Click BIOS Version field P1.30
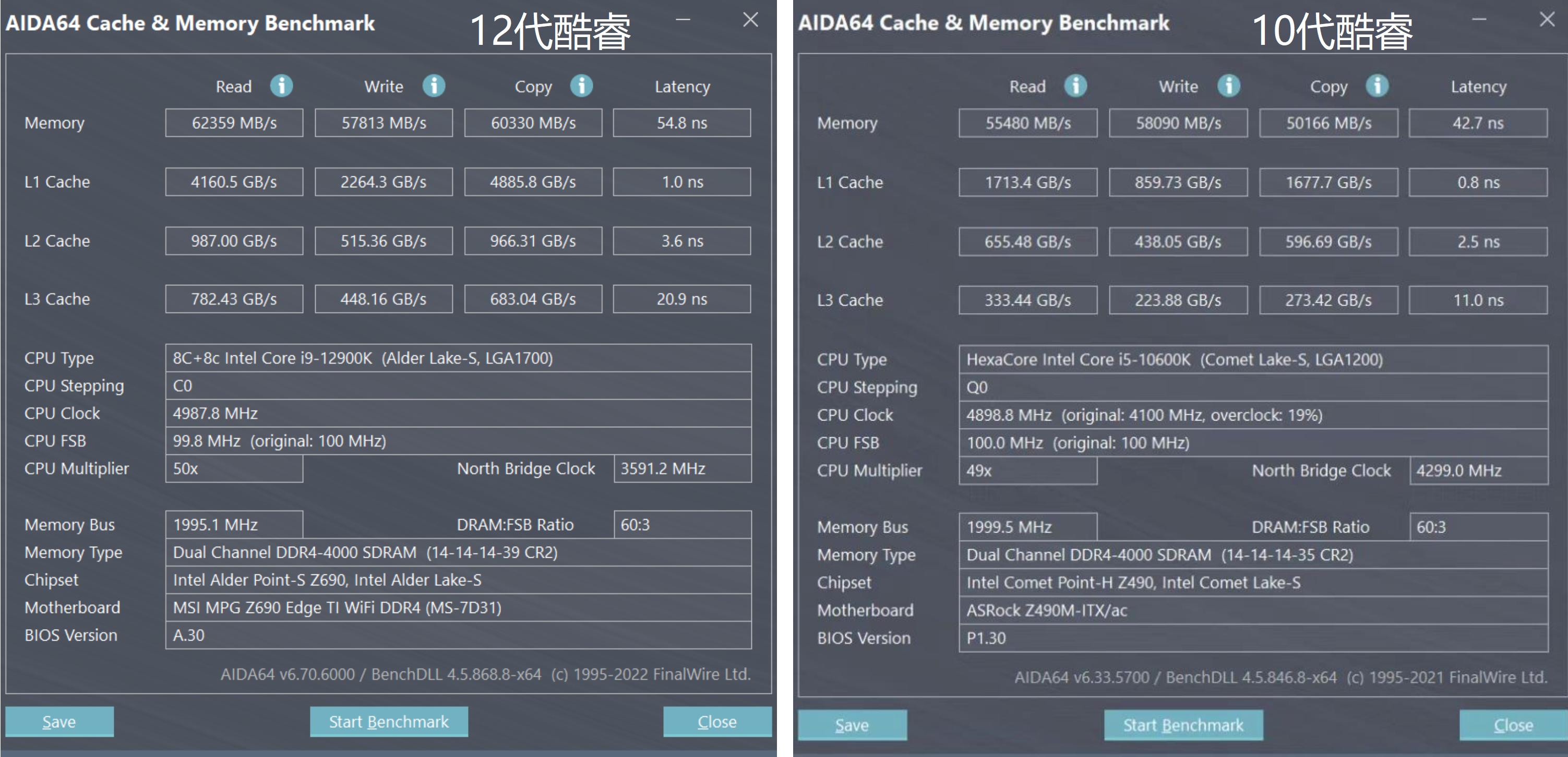 point(1253,638)
